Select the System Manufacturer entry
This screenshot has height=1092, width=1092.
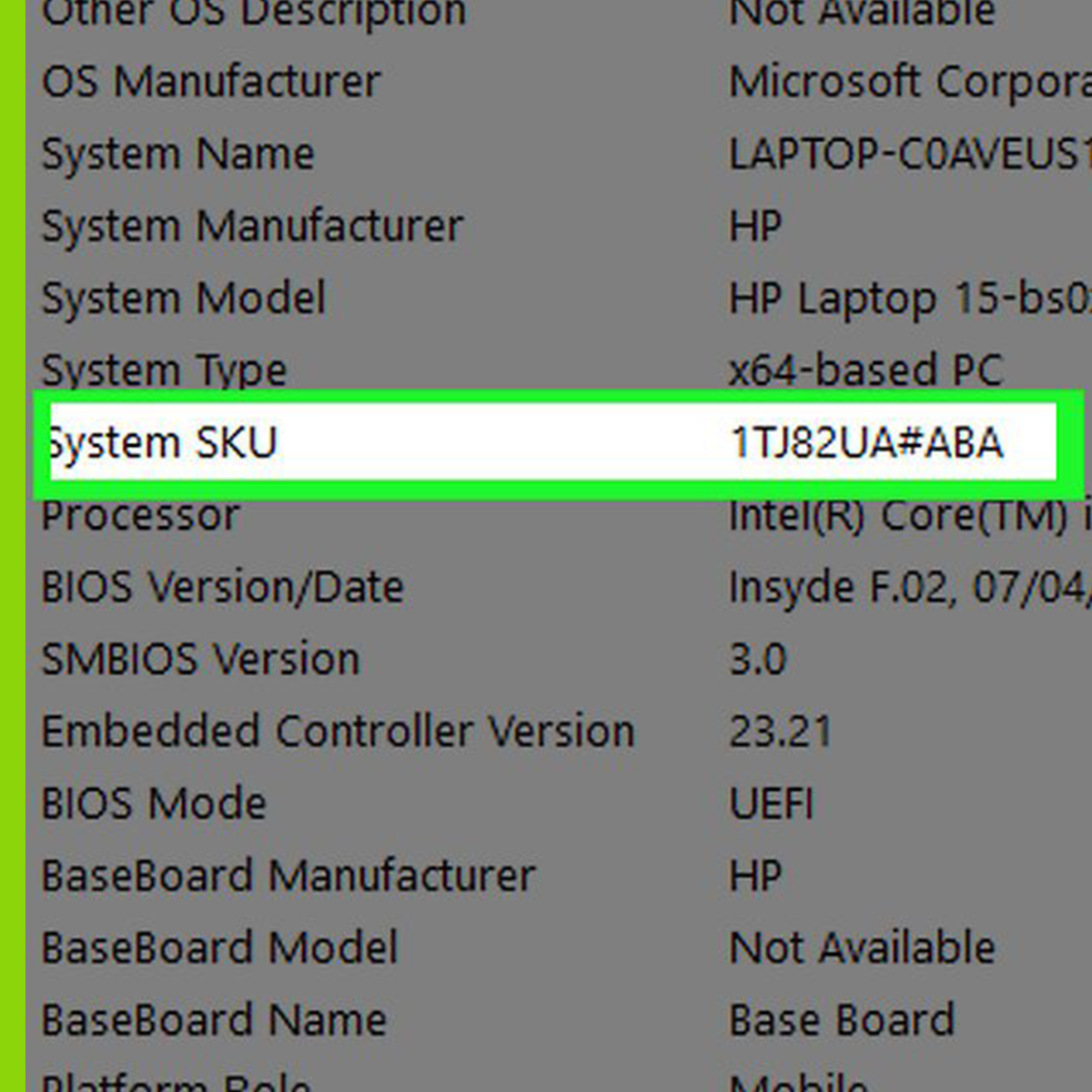coord(252,226)
